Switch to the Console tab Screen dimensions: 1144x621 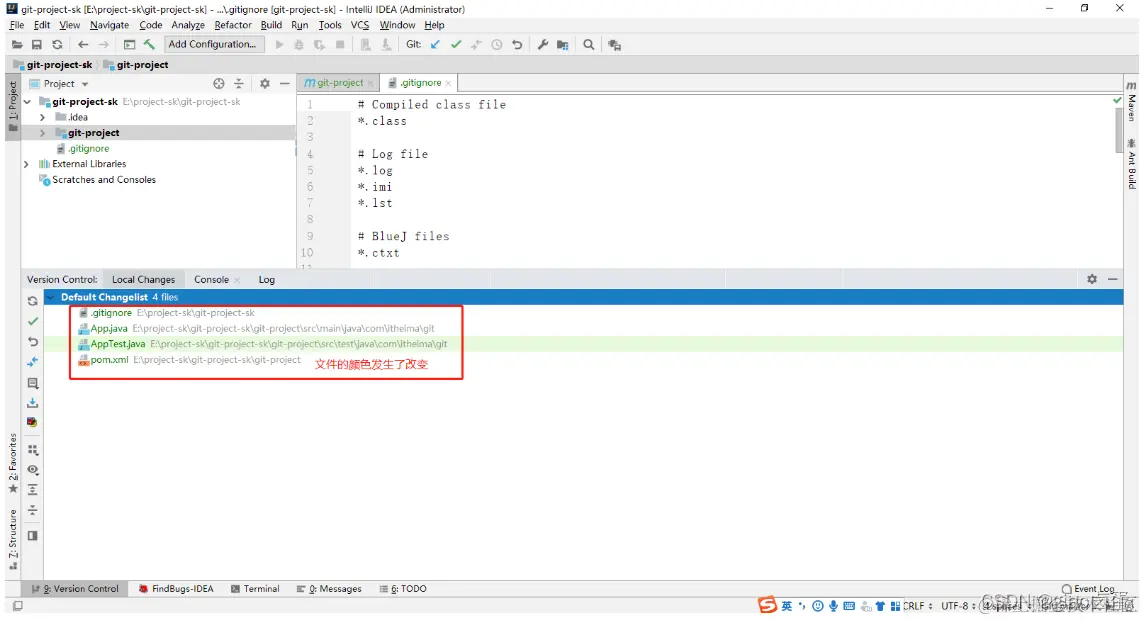coord(212,279)
